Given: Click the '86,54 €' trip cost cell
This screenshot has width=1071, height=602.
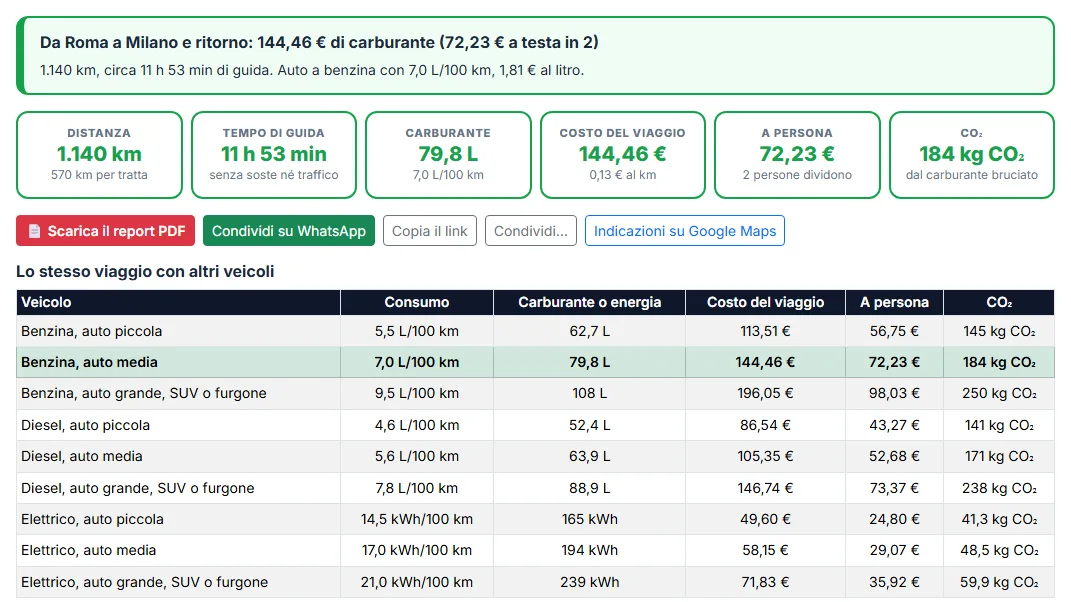Looking at the screenshot, I should [765, 425].
